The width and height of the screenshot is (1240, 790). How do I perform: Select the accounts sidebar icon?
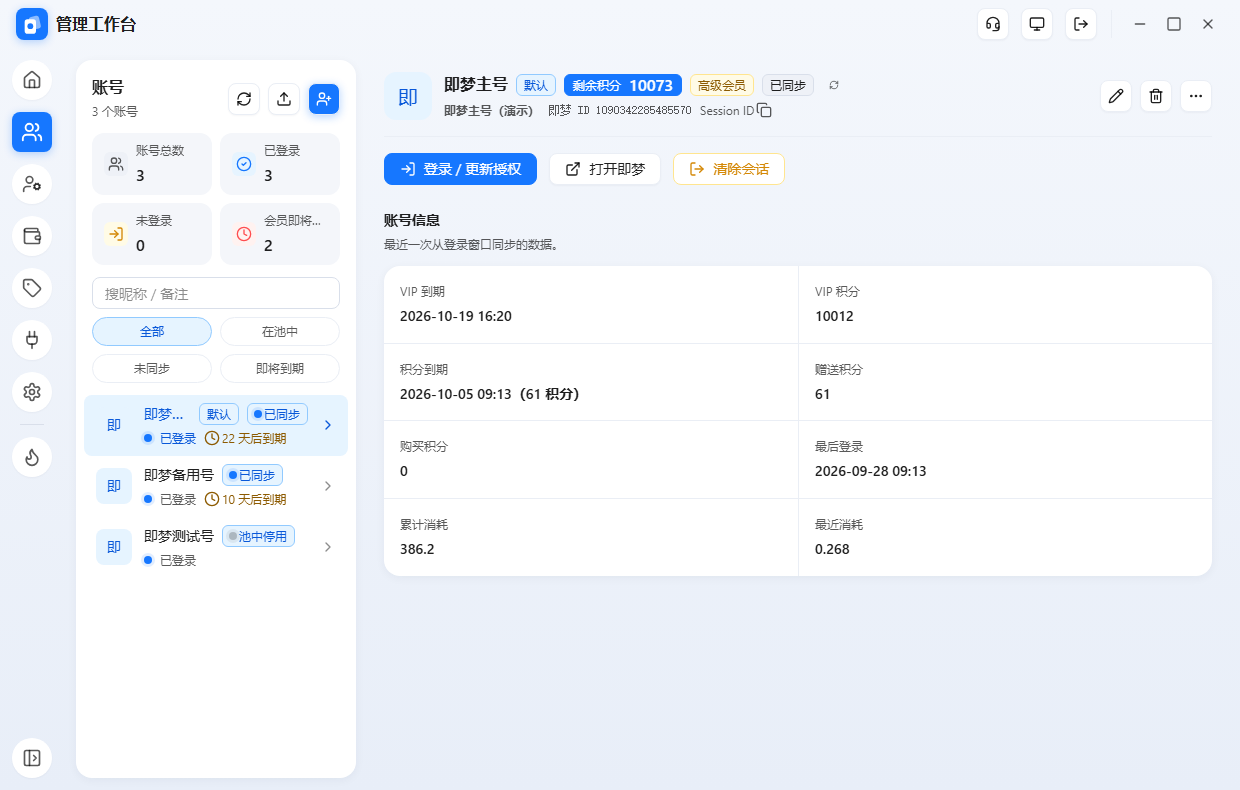[x=32, y=132]
